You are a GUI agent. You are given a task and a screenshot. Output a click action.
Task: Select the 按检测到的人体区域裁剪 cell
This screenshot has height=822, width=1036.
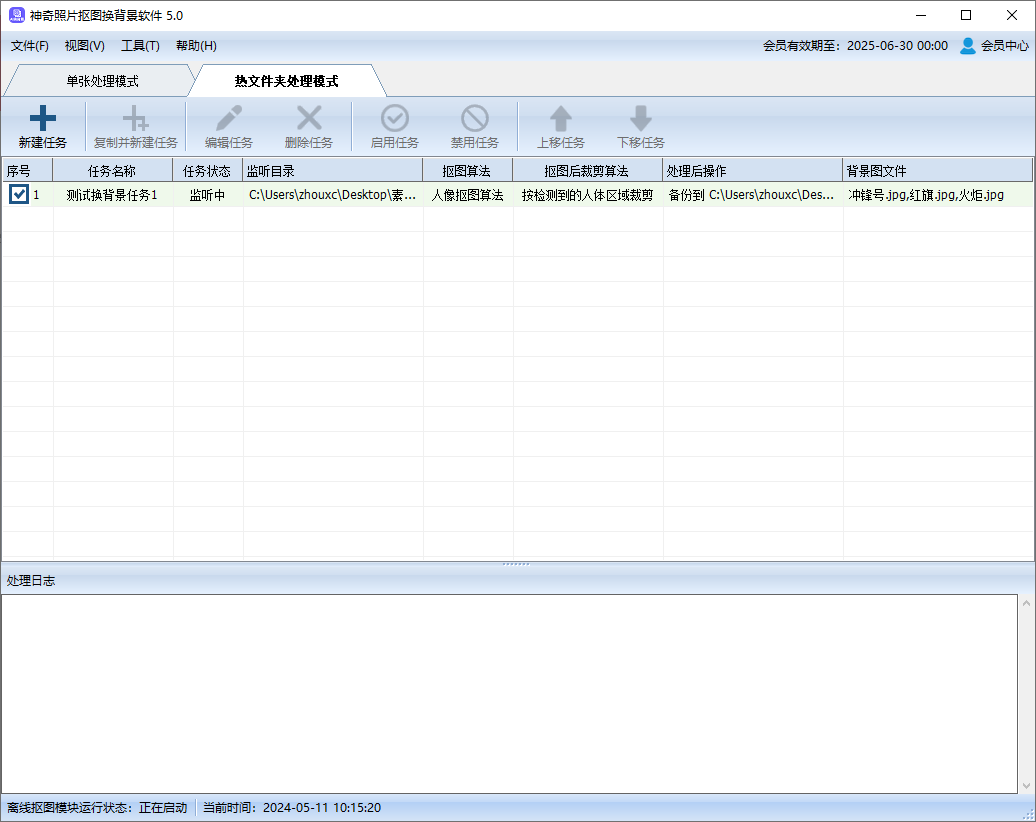[x=587, y=195]
